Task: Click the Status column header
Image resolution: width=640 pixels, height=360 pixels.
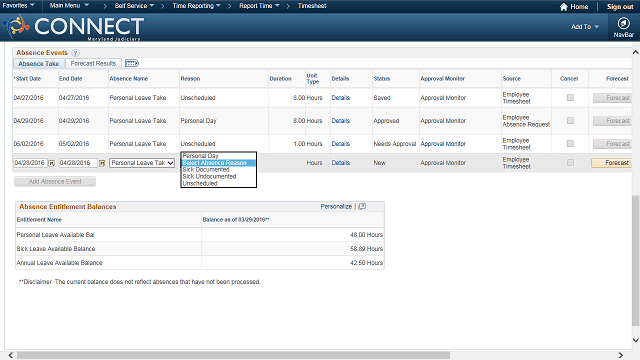Action: point(382,79)
